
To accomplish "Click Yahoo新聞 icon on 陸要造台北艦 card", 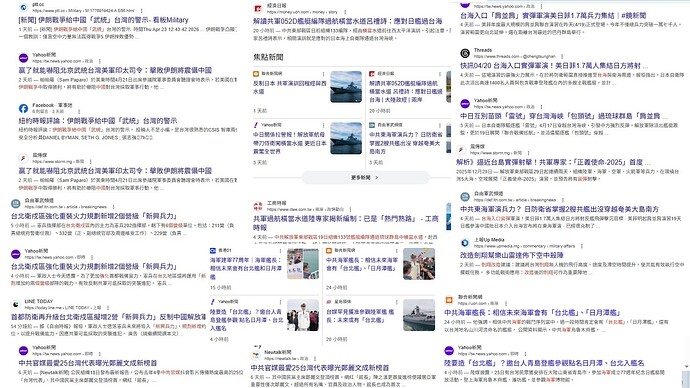I will (213, 302).
